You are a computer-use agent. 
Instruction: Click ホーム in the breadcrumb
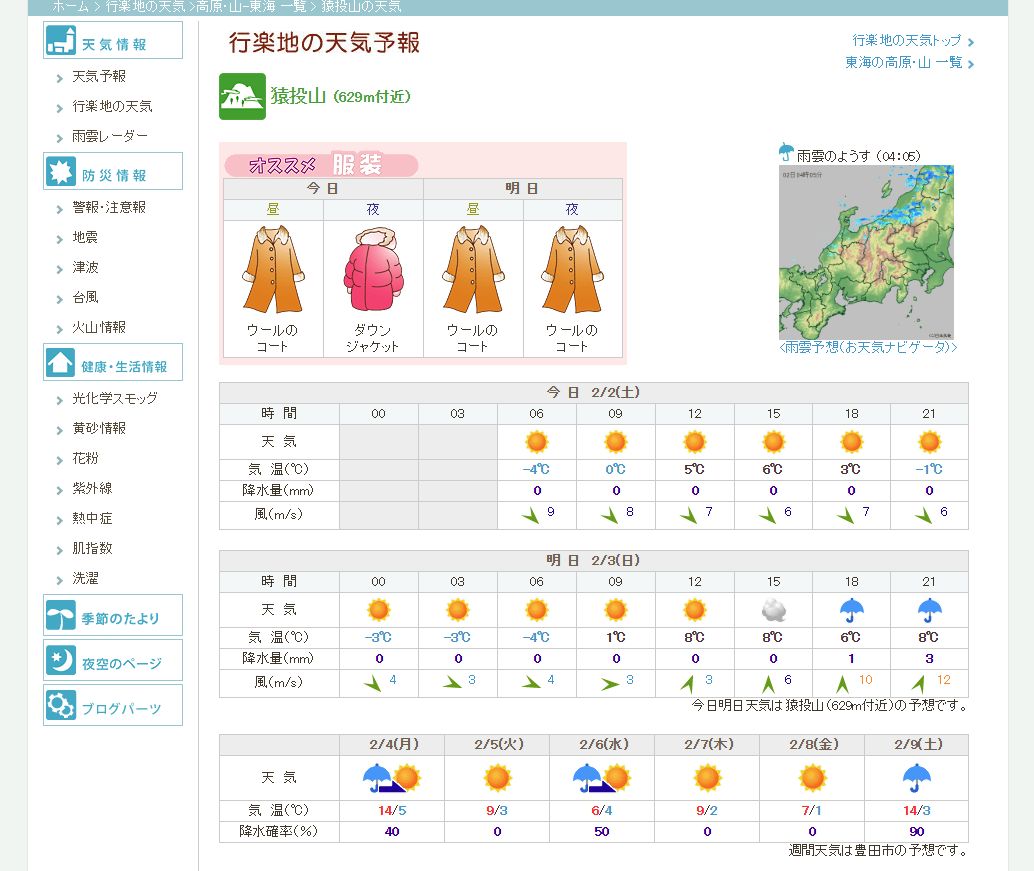(70, 6)
